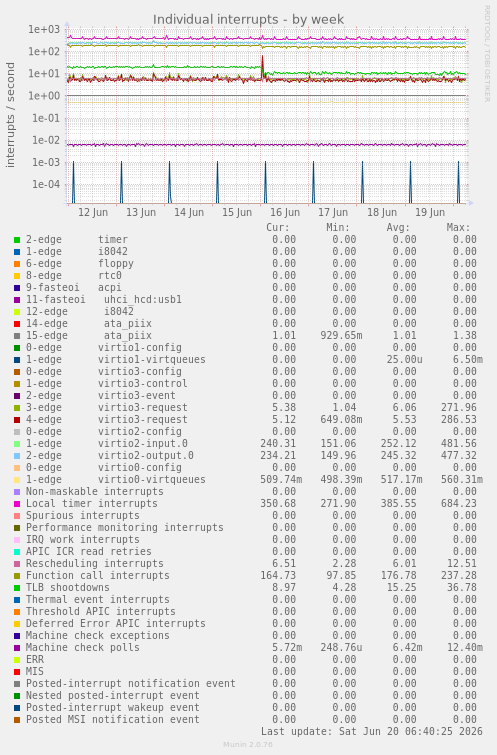Click the interrupts / second axis label
Image resolution: width=497 pixels, height=755 pixels.
click(11, 115)
